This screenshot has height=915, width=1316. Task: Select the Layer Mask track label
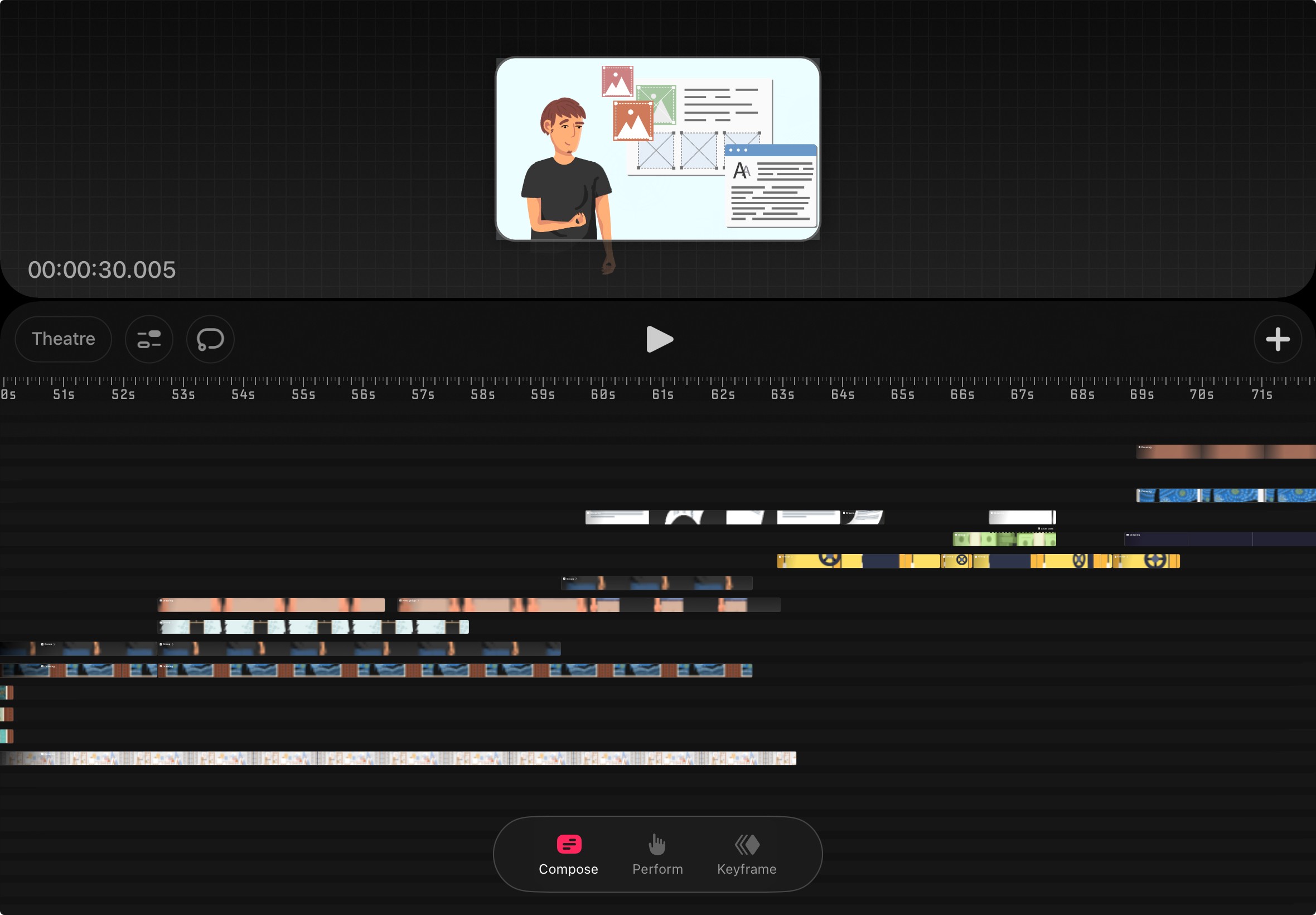pos(1046,528)
